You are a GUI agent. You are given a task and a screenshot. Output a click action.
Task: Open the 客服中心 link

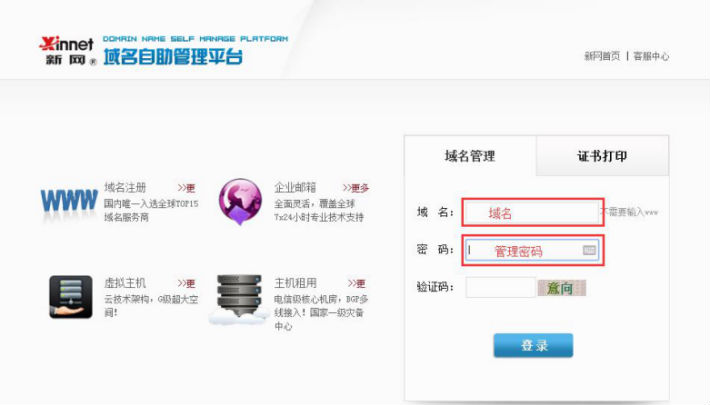click(651, 56)
